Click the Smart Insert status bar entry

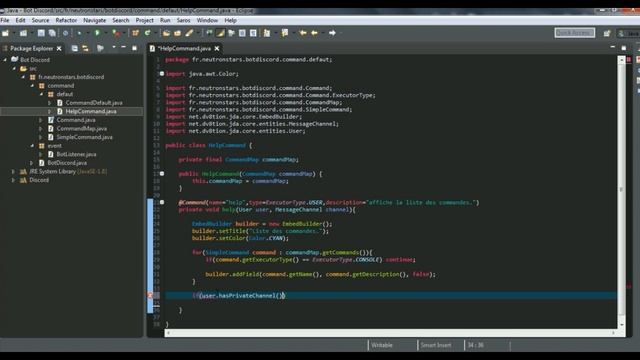click(436, 345)
